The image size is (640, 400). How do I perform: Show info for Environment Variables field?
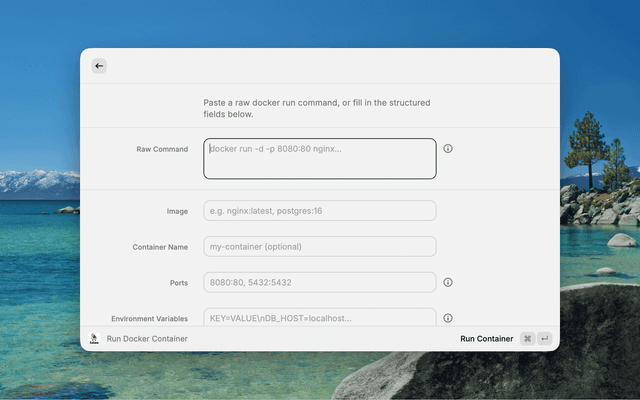pos(448,318)
